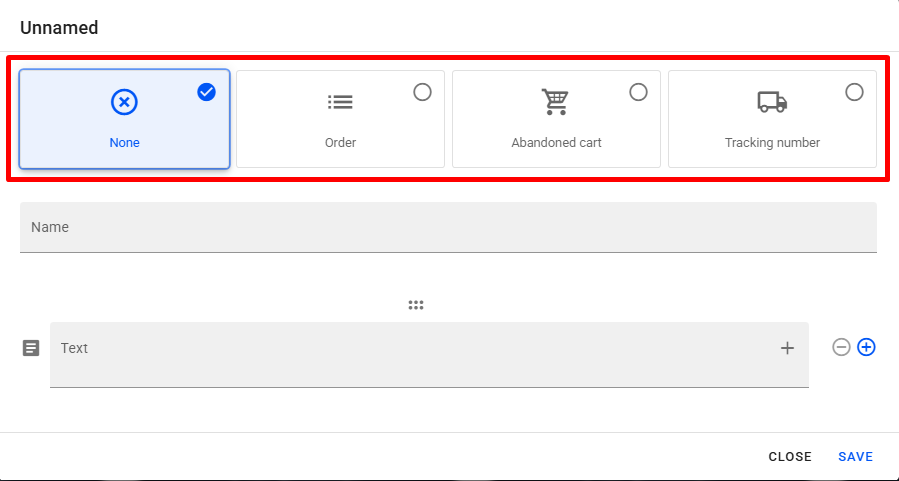Image resolution: width=899 pixels, height=481 pixels.
Task: Choose the None option label
Action: (124, 143)
